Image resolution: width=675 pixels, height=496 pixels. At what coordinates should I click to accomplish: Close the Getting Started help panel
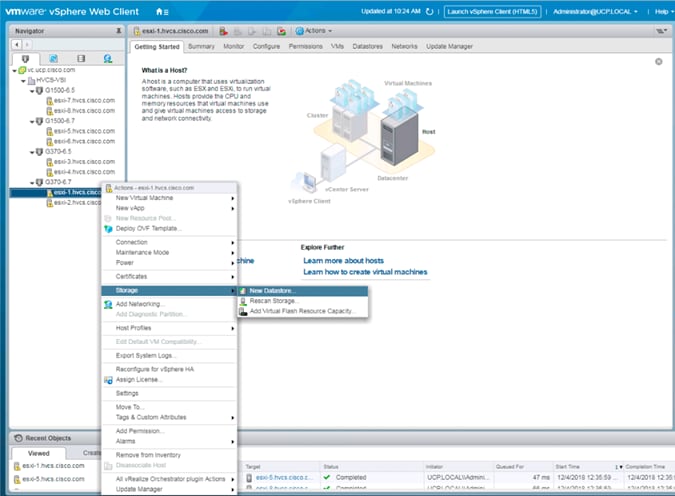click(658, 62)
